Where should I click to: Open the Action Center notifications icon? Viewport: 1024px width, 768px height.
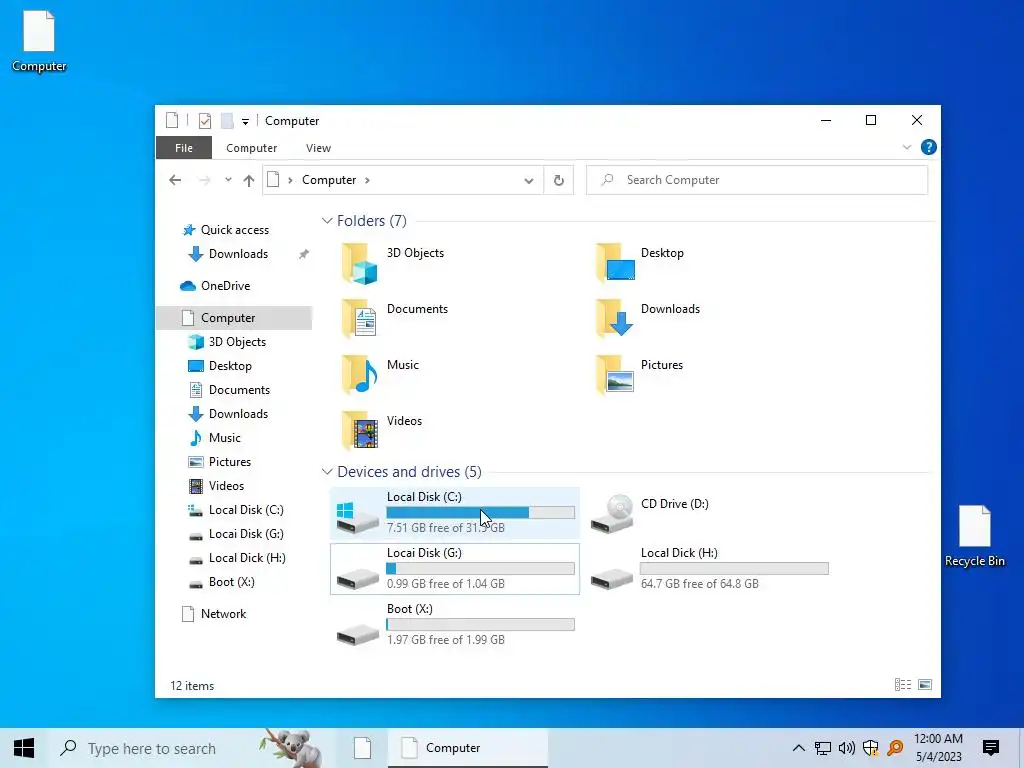pyautogui.click(x=991, y=748)
